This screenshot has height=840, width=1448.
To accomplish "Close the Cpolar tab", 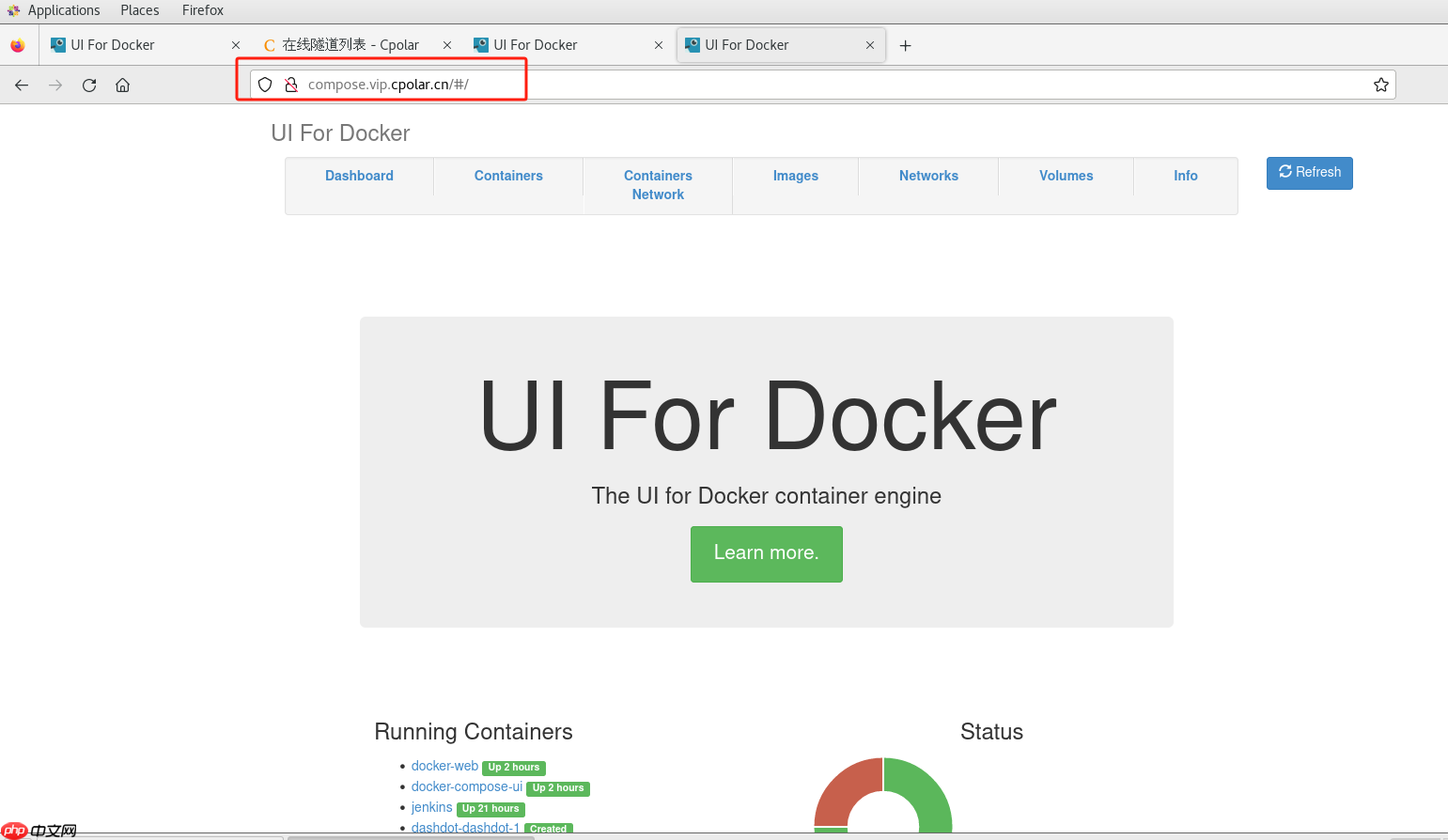I will [x=447, y=45].
